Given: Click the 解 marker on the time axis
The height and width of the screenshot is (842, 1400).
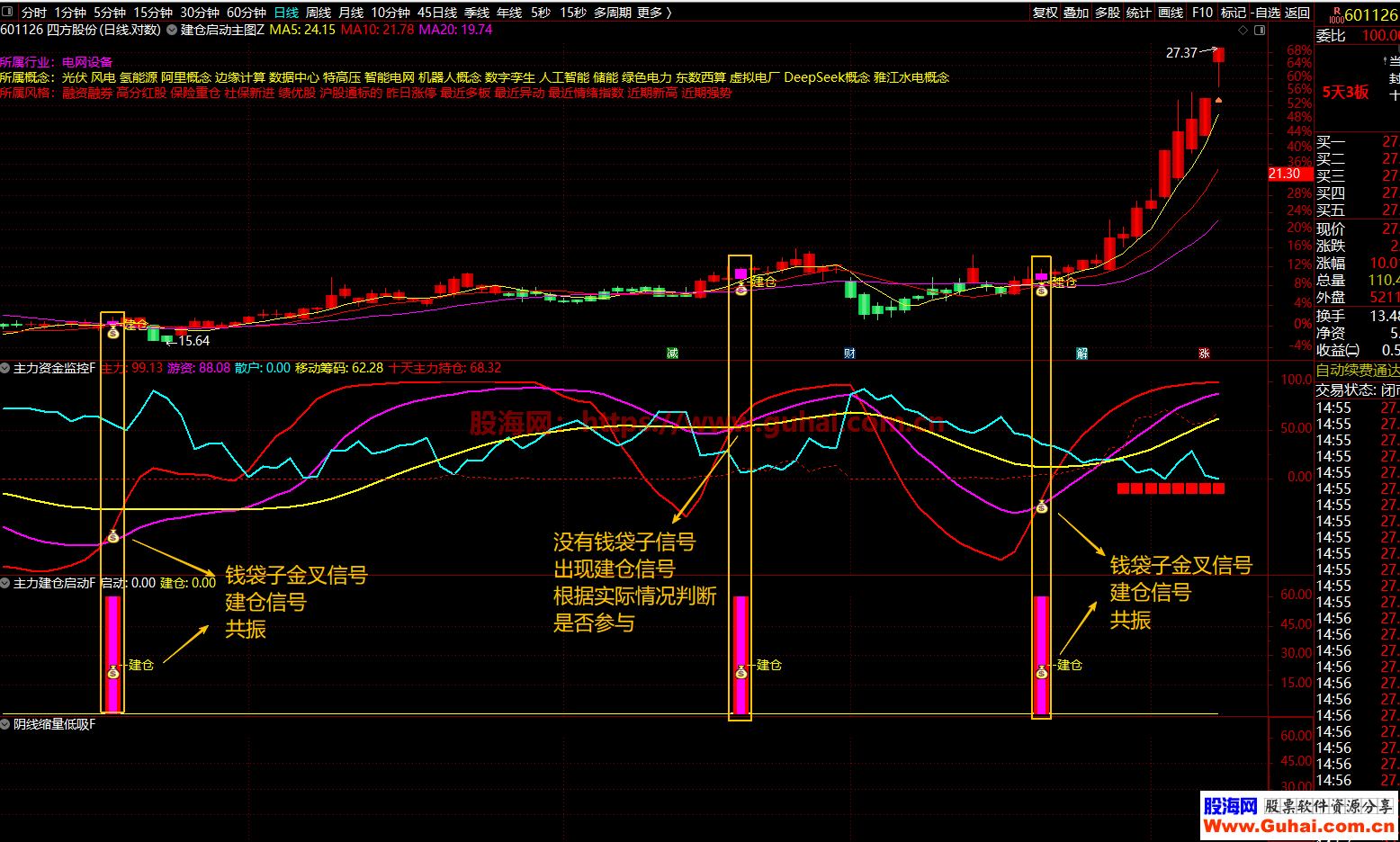Looking at the screenshot, I should [x=1081, y=354].
